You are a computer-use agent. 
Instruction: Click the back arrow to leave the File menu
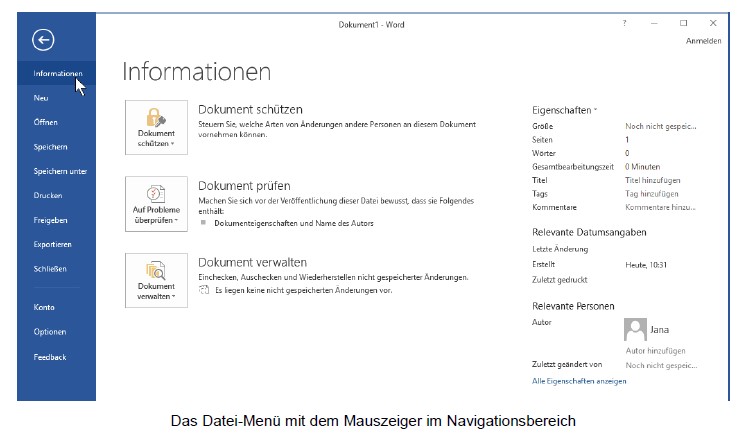point(43,40)
